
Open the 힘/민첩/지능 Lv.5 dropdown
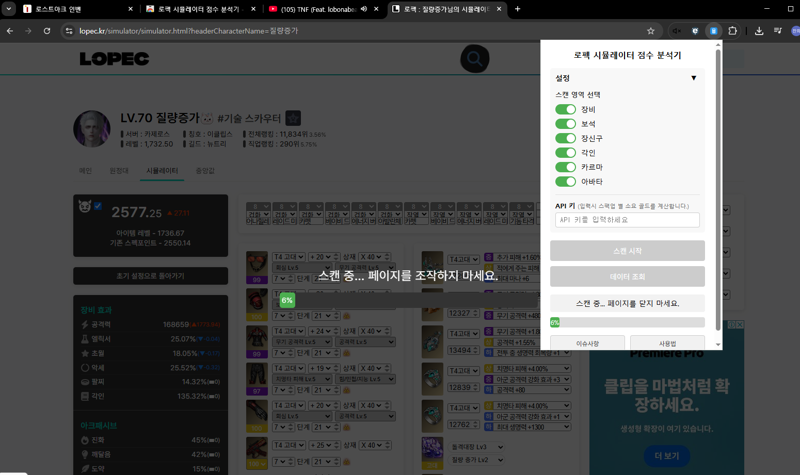click(x=365, y=379)
